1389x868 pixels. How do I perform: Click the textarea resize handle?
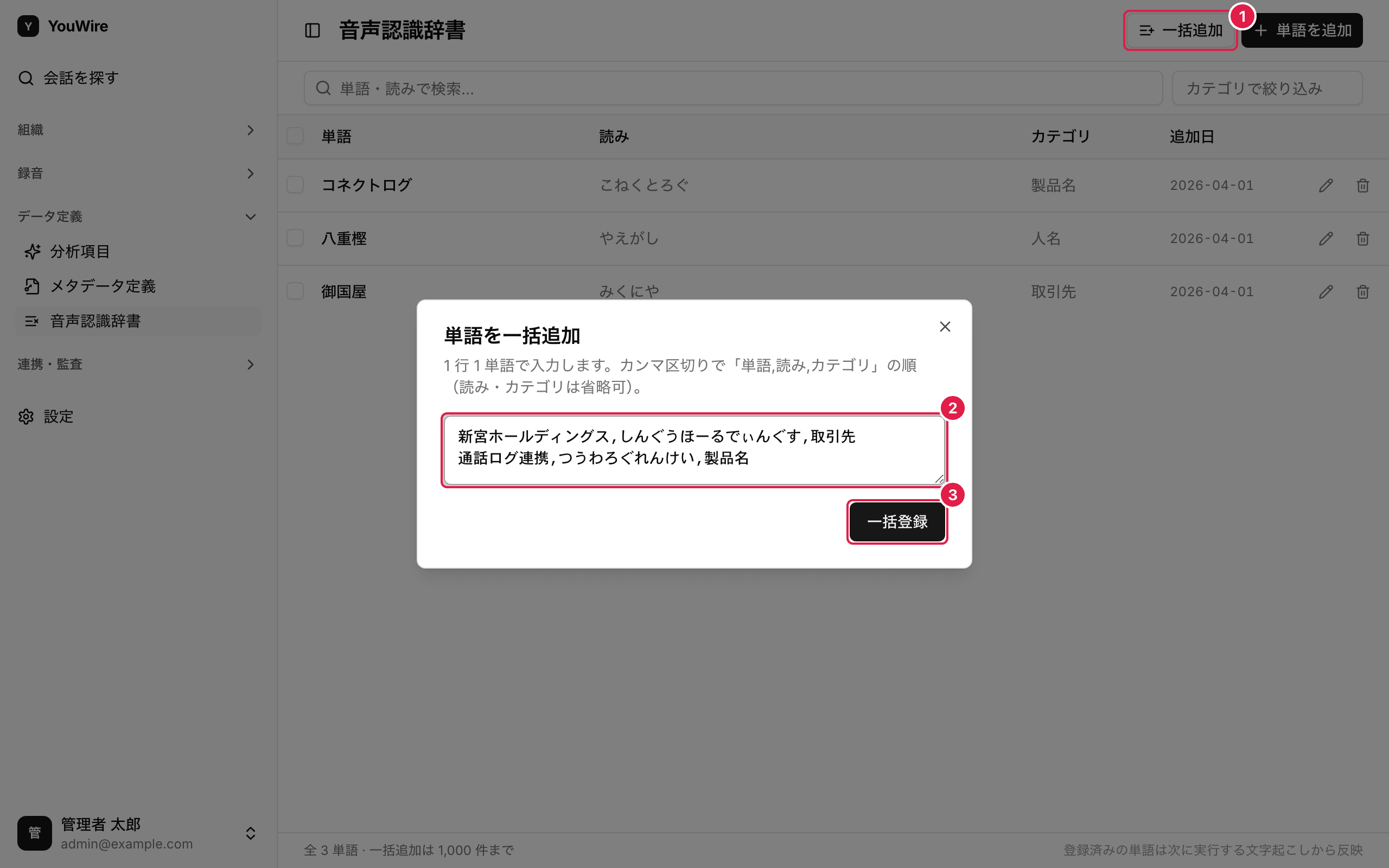(x=939, y=479)
